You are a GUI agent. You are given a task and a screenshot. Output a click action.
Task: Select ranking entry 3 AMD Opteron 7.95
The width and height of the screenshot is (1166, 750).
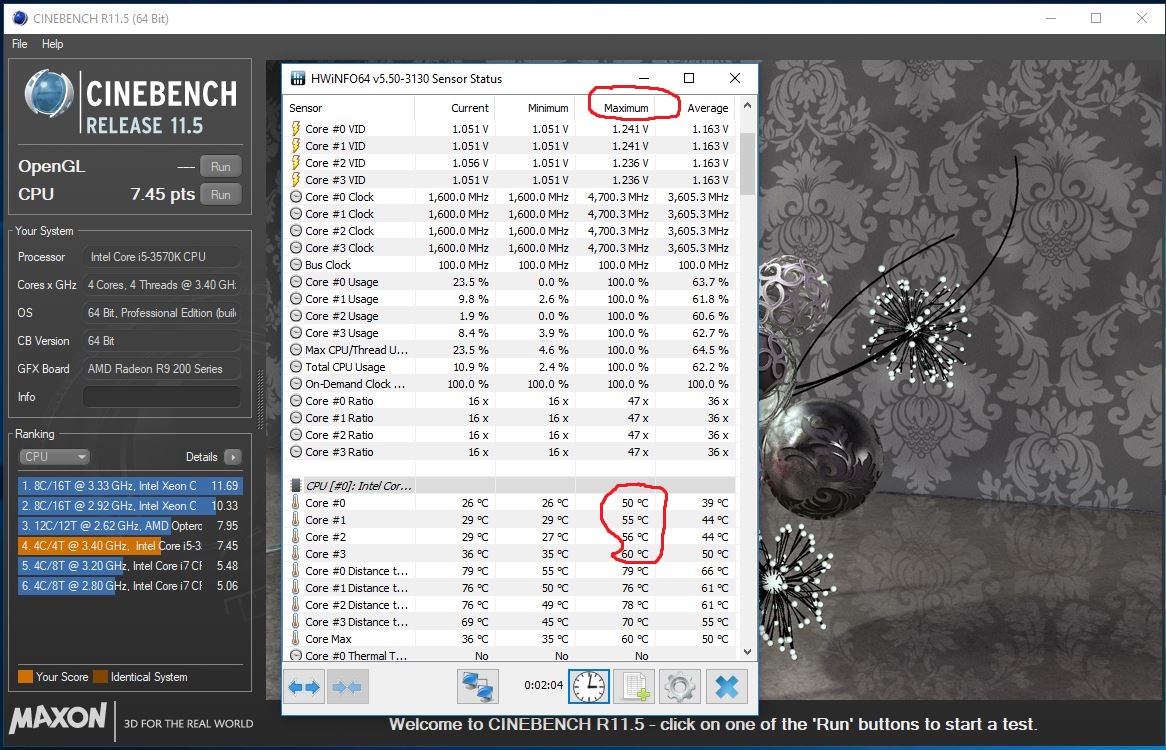click(130, 526)
